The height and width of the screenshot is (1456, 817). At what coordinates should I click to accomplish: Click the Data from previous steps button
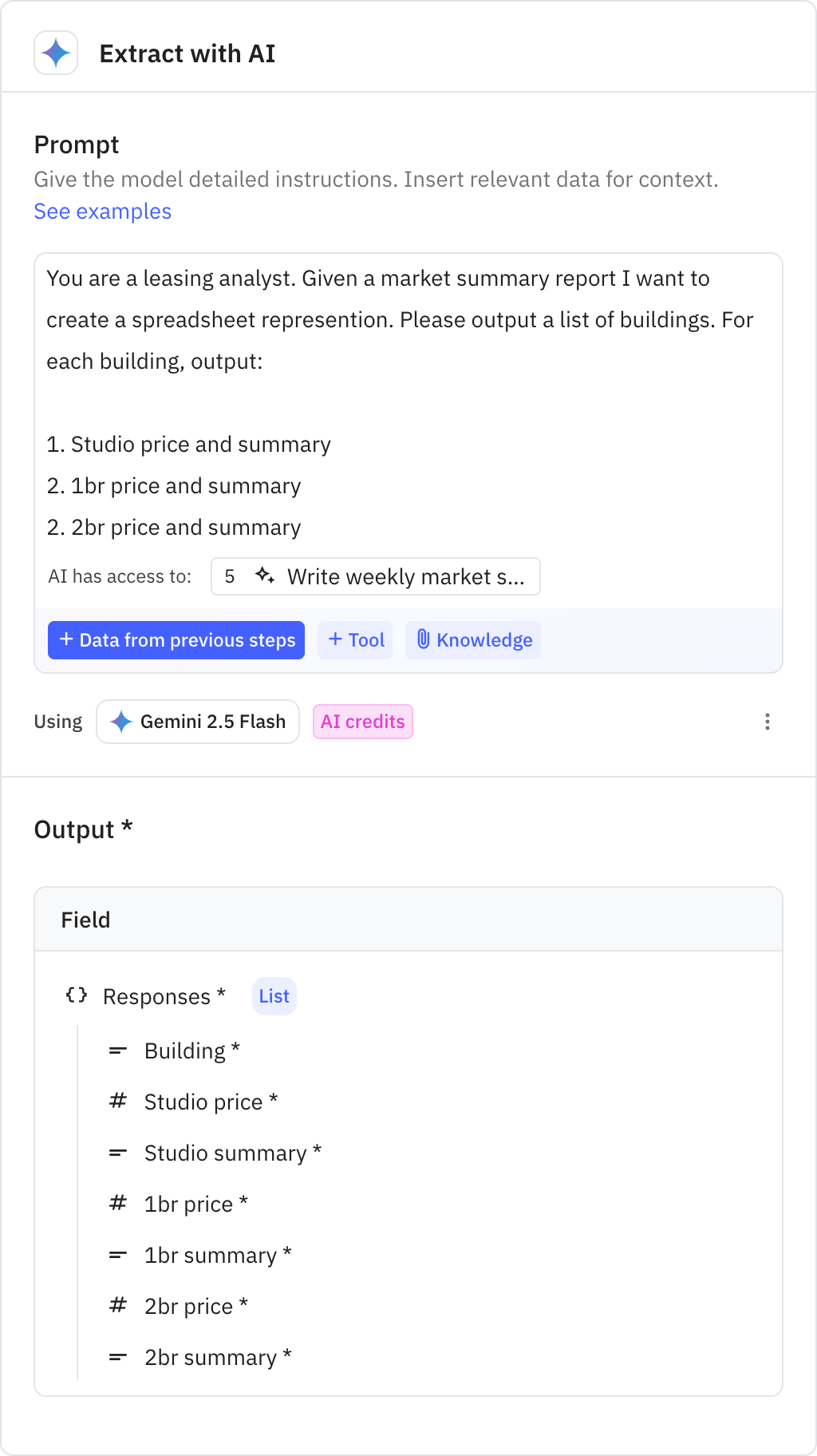[x=176, y=639]
